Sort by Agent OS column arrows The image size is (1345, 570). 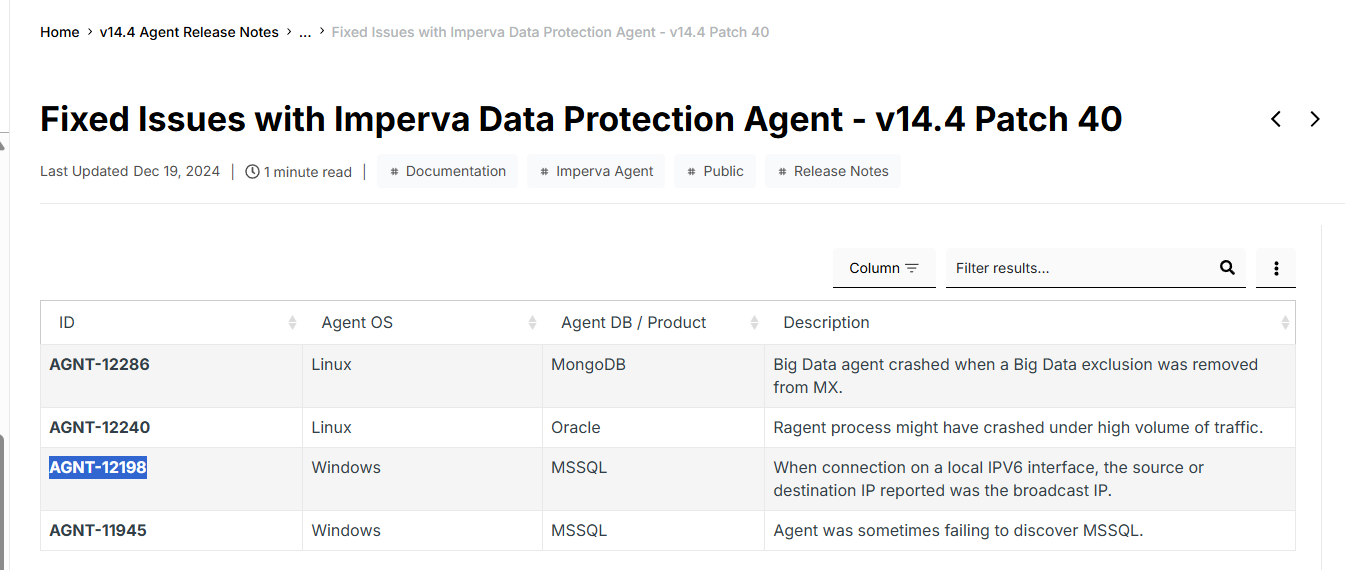[532, 322]
